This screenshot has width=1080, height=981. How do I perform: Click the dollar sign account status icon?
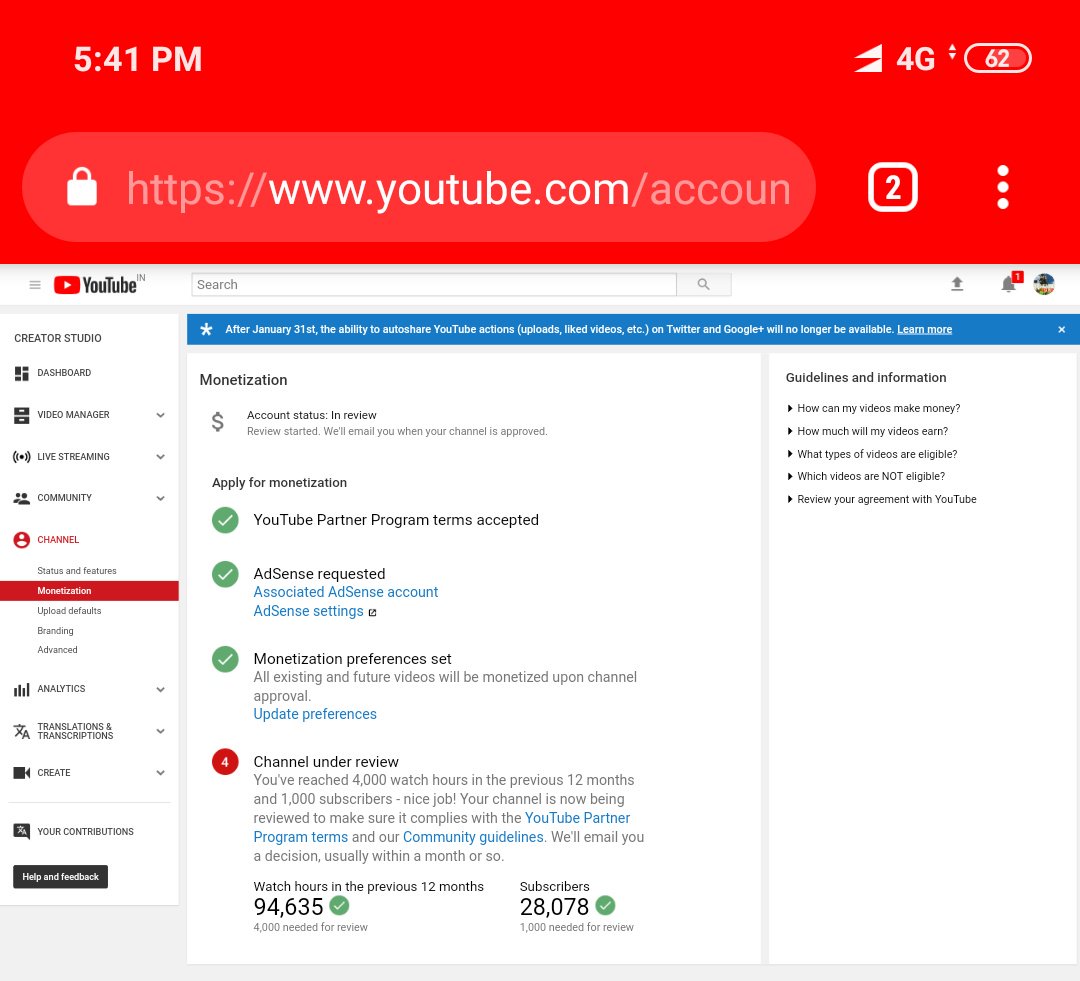[218, 422]
